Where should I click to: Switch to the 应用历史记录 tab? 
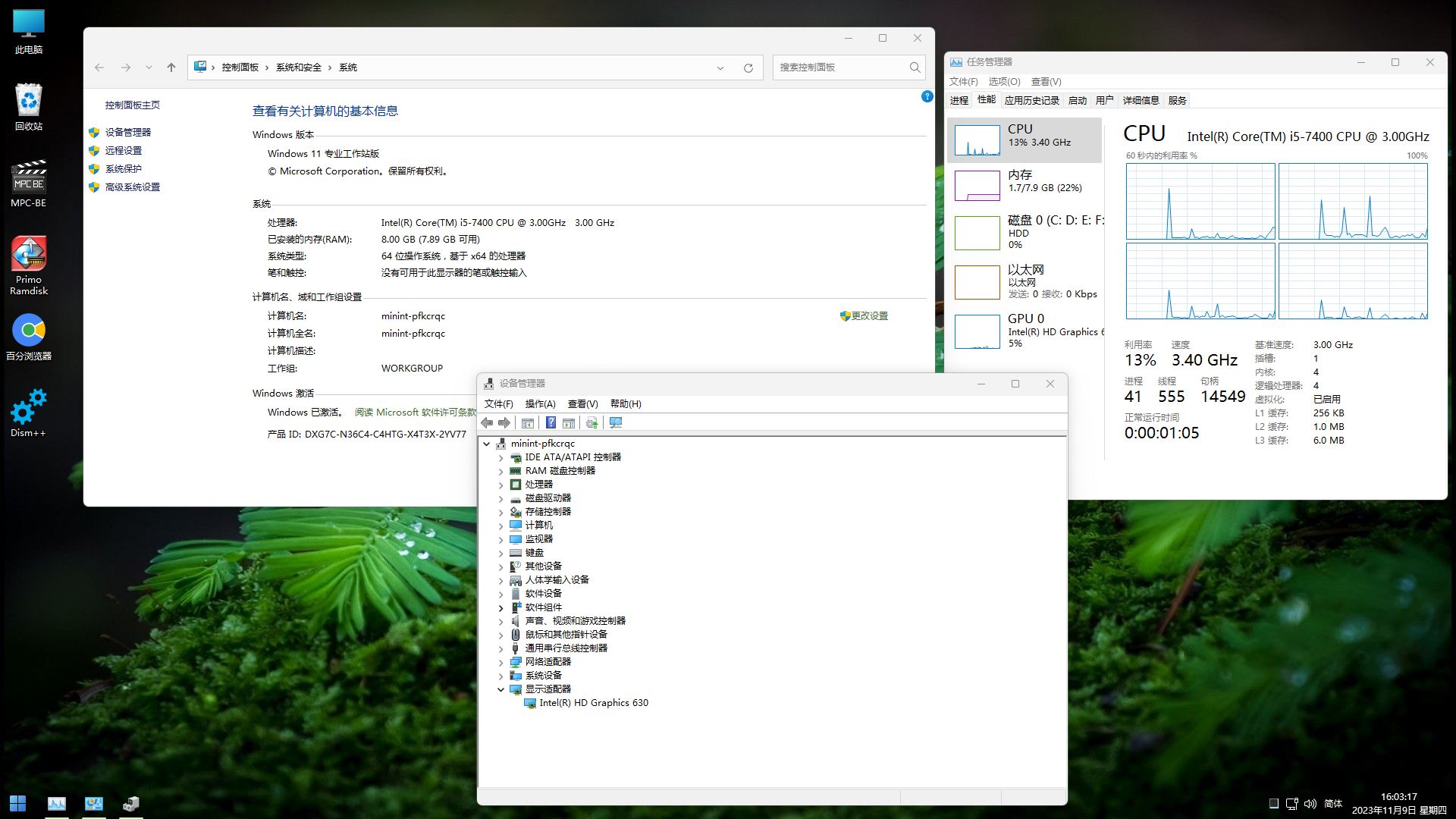[x=1031, y=100]
